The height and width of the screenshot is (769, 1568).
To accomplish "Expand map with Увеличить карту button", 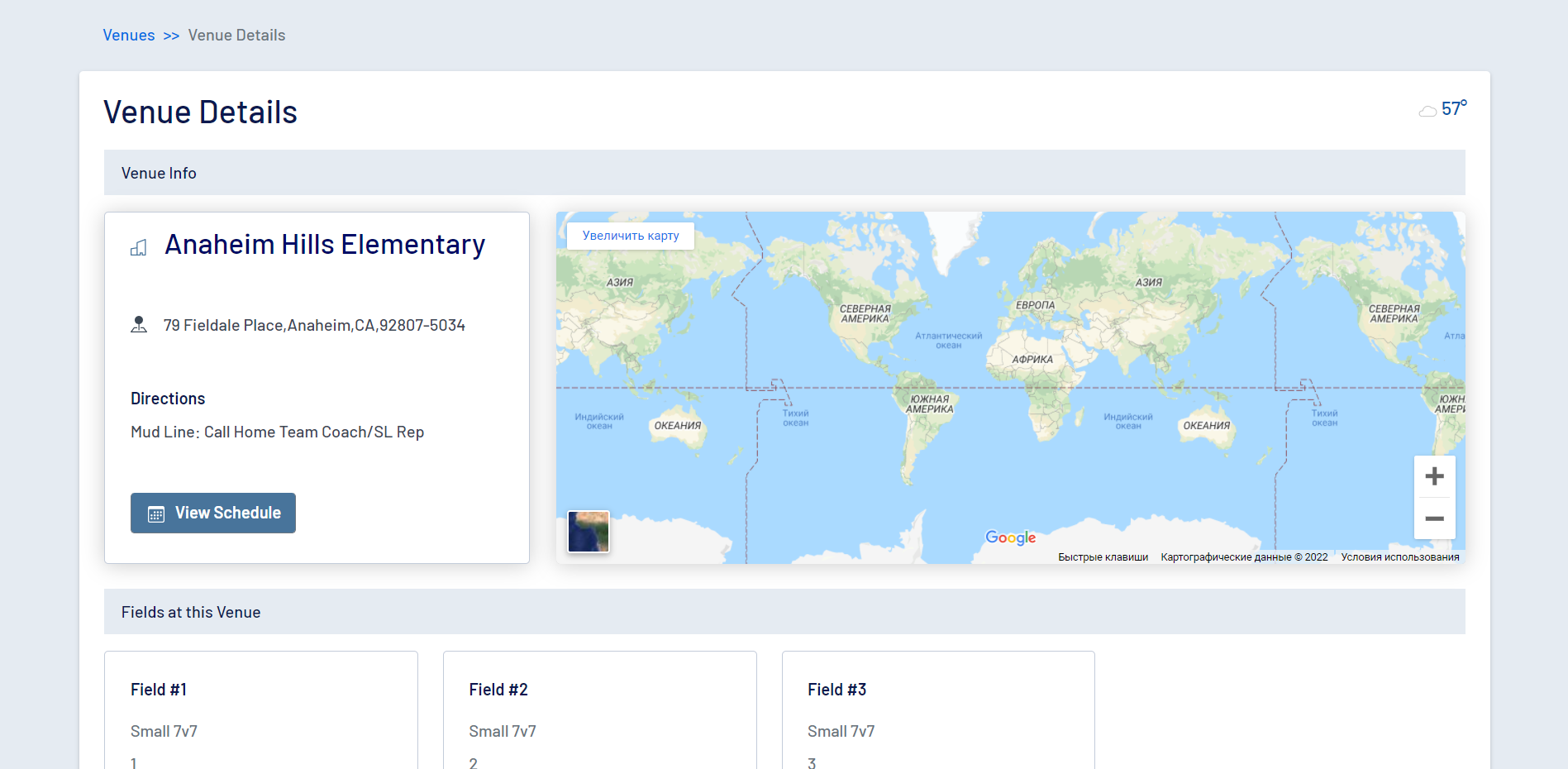I will [630, 236].
